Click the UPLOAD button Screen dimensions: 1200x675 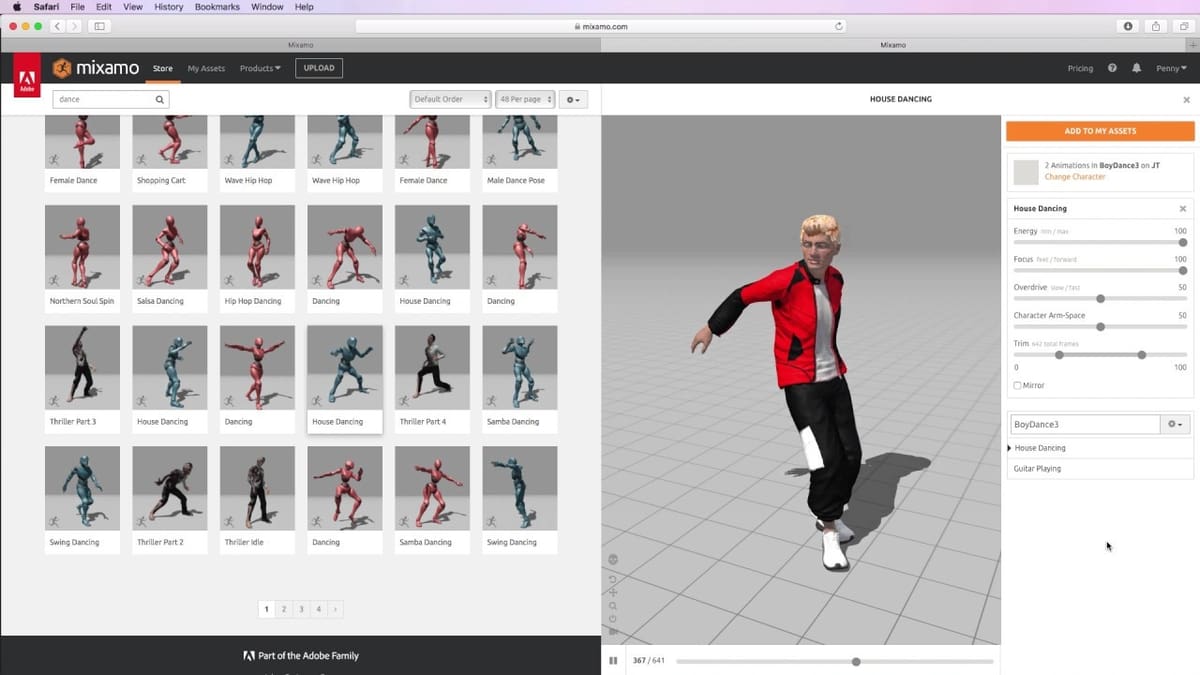coord(319,68)
